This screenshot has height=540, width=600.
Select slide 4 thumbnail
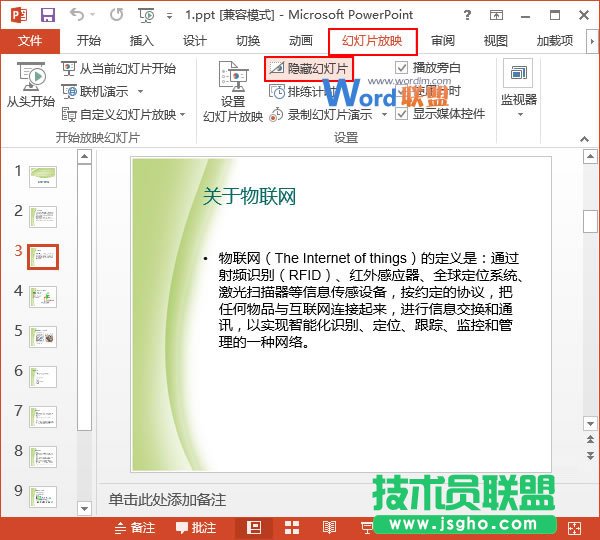coord(43,297)
